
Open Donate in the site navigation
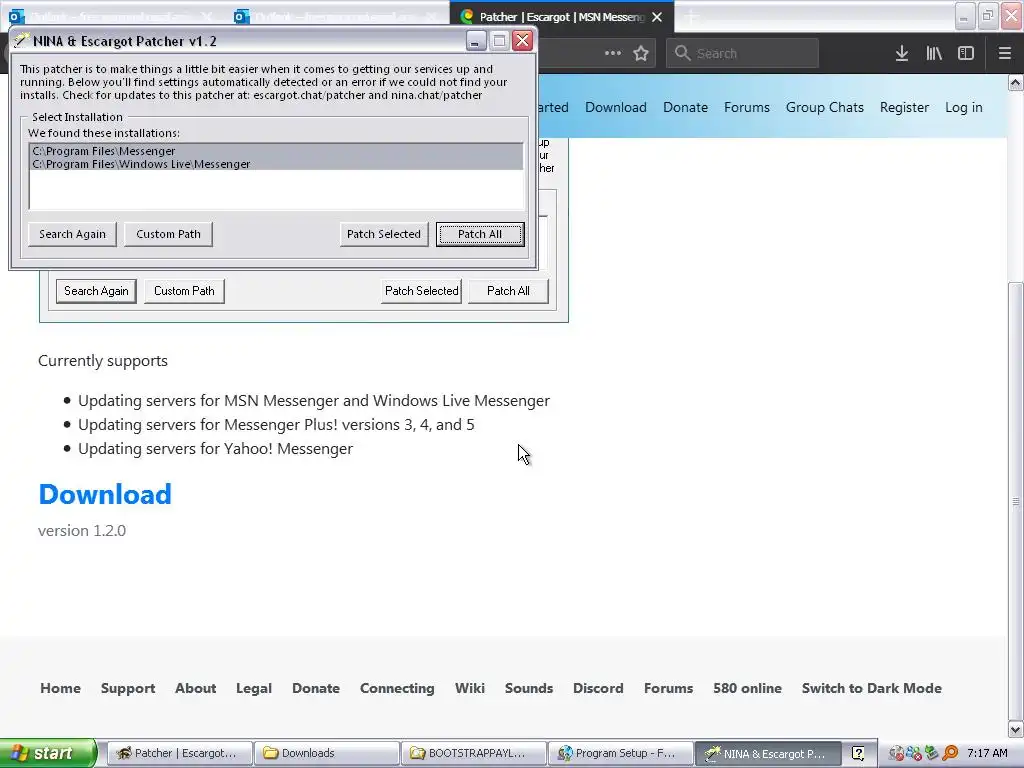point(685,107)
